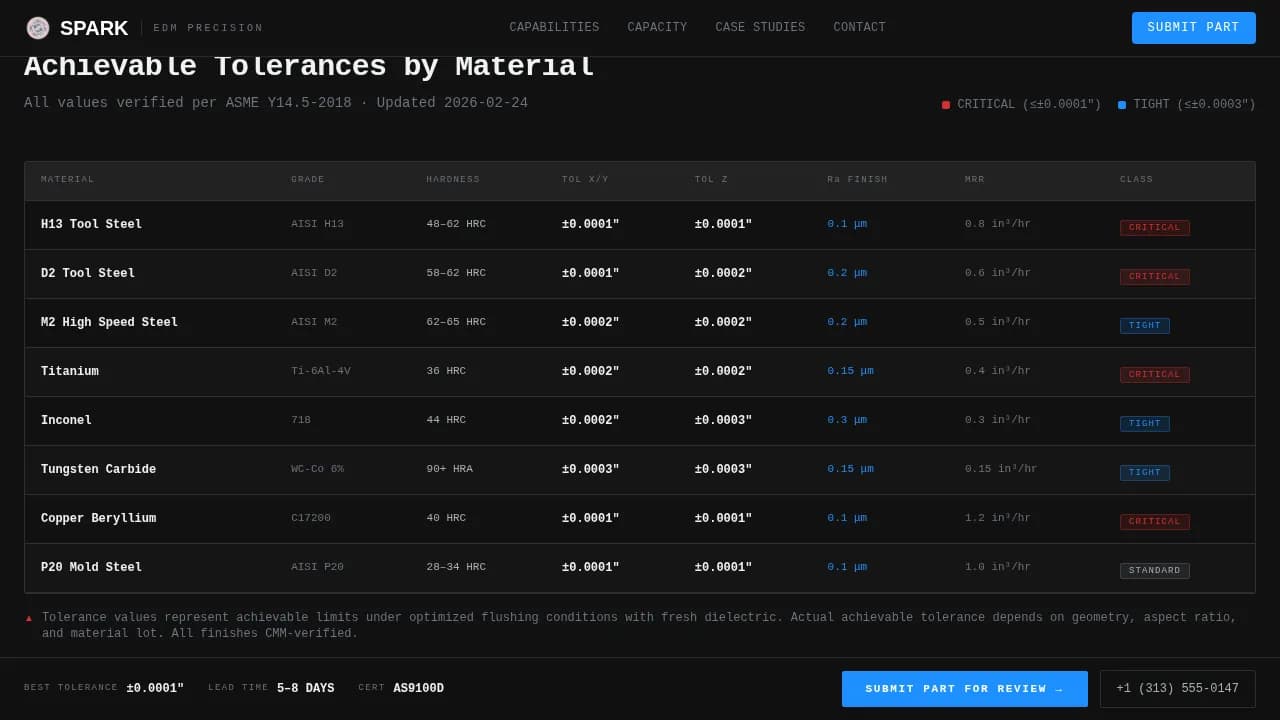Click the Ra Finish column header

click(x=857, y=180)
